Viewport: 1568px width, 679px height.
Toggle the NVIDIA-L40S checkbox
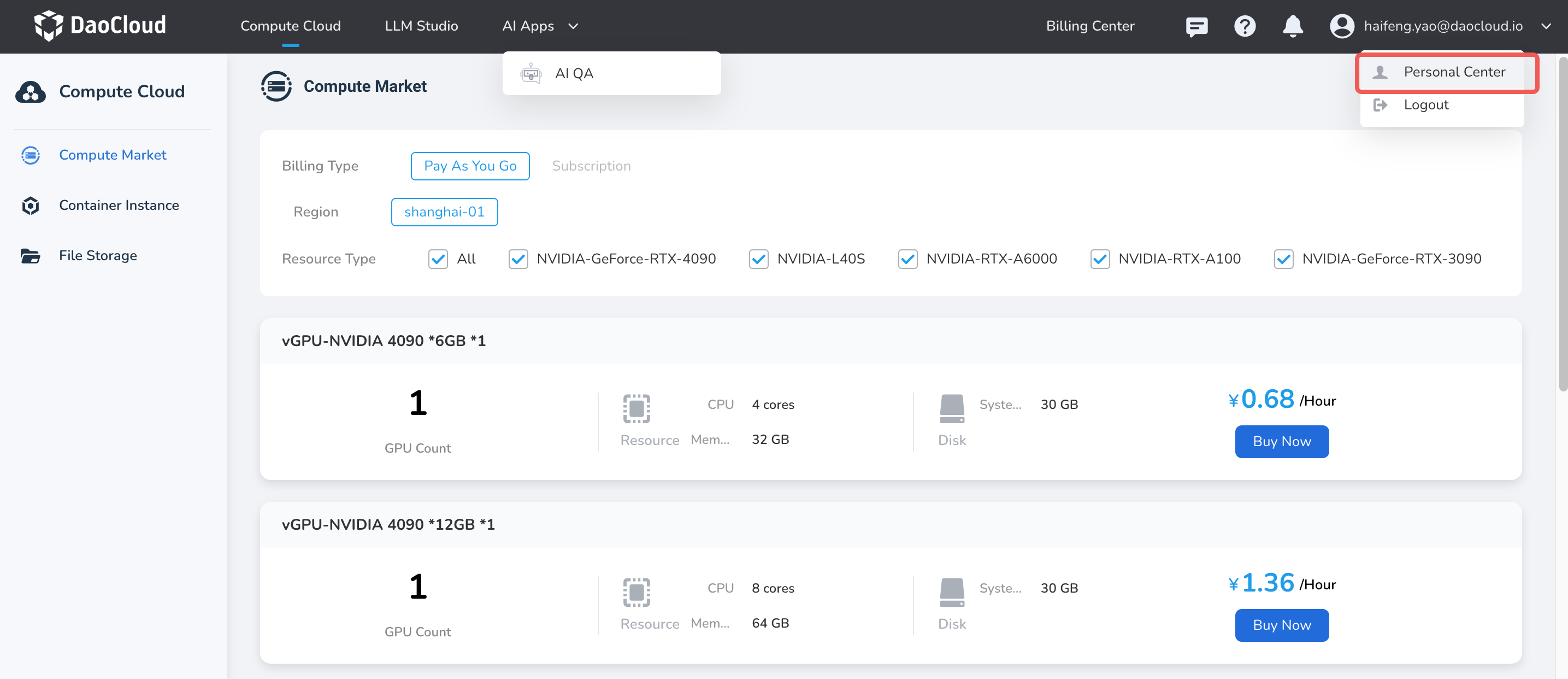click(x=758, y=259)
